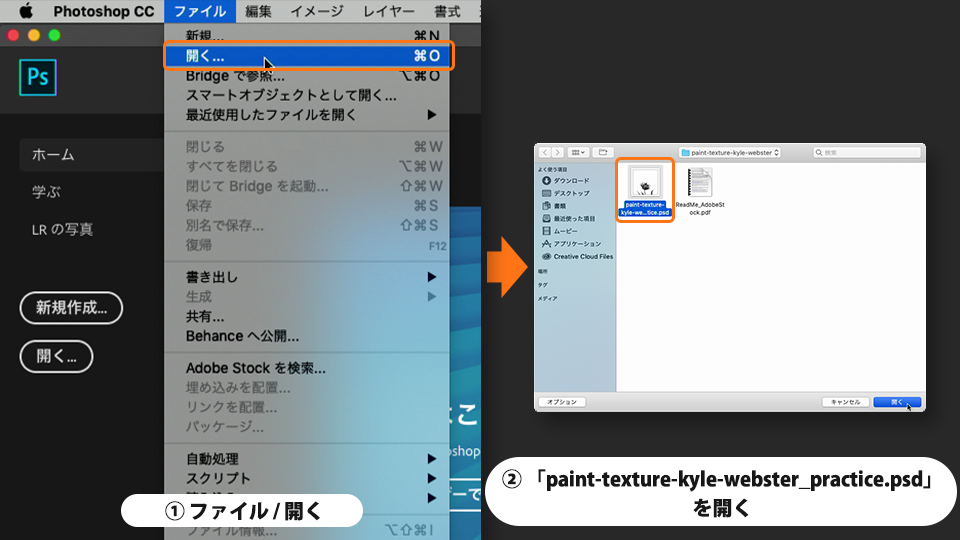Open the view mode dropdown in dialog
This screenshot has height=540, width=960.
coord(578,152)
